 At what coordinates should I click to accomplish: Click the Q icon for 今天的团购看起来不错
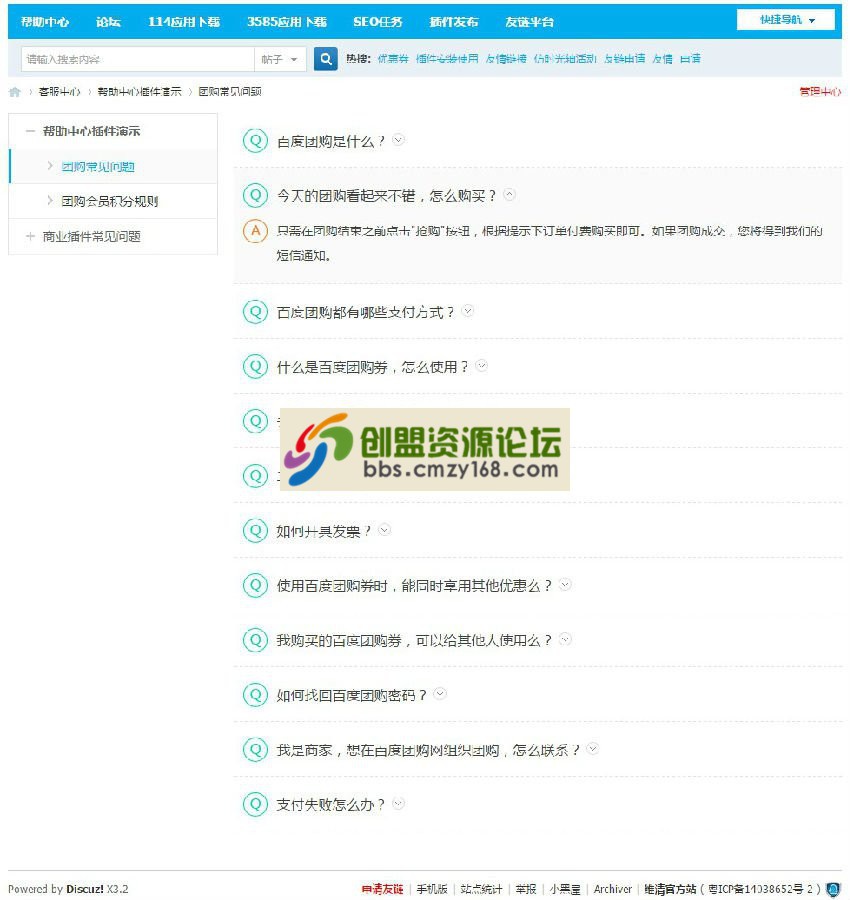click(x=255, y=195)
